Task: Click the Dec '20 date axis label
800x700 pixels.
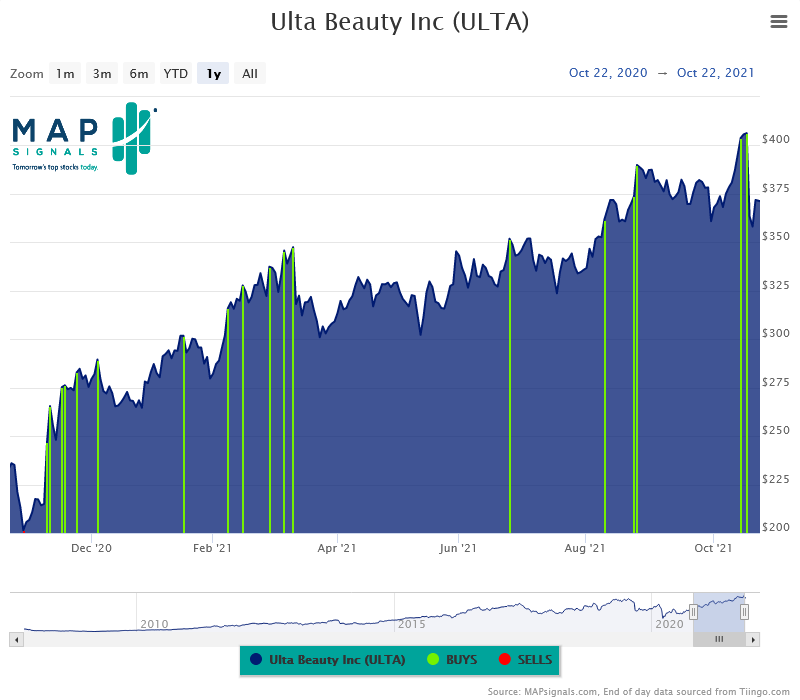Action: point(91,548)
